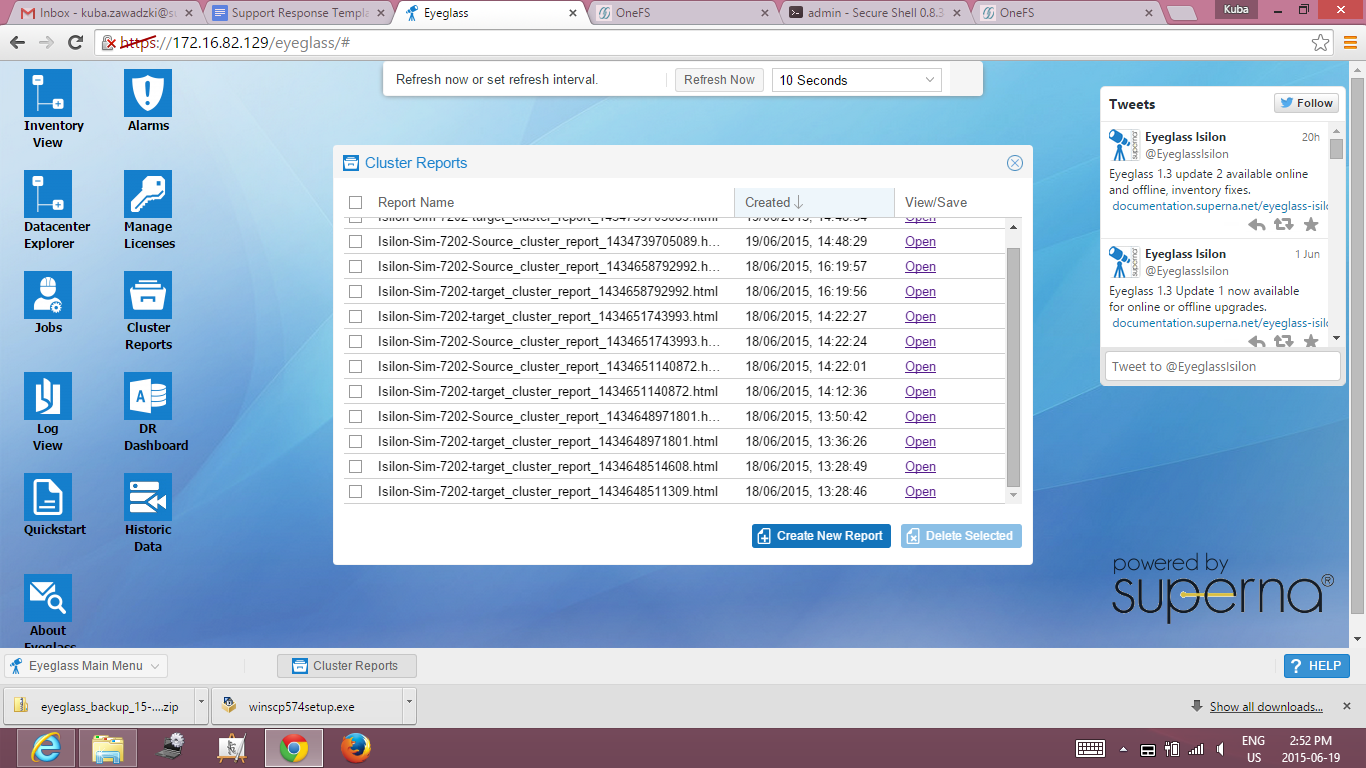
Task: Check the target report 1434651743993 row
Action: pos(355,317)
